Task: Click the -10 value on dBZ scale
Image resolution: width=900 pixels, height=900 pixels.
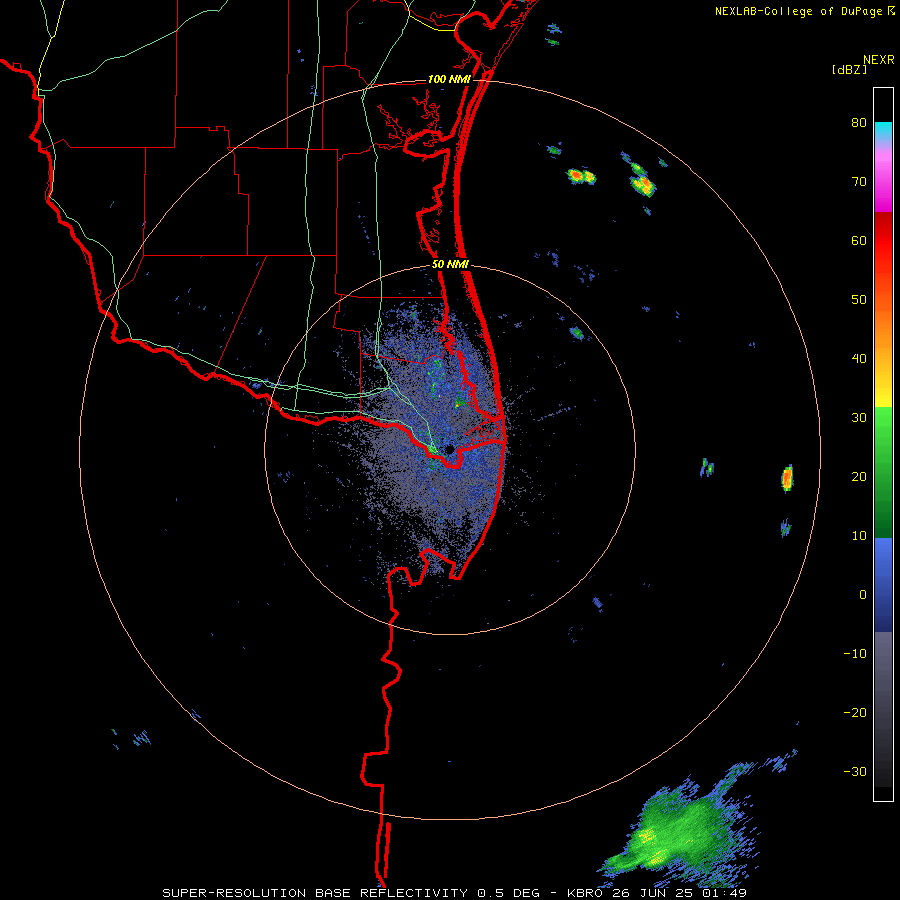Action: pyautogui.click(x=855, y=654)
